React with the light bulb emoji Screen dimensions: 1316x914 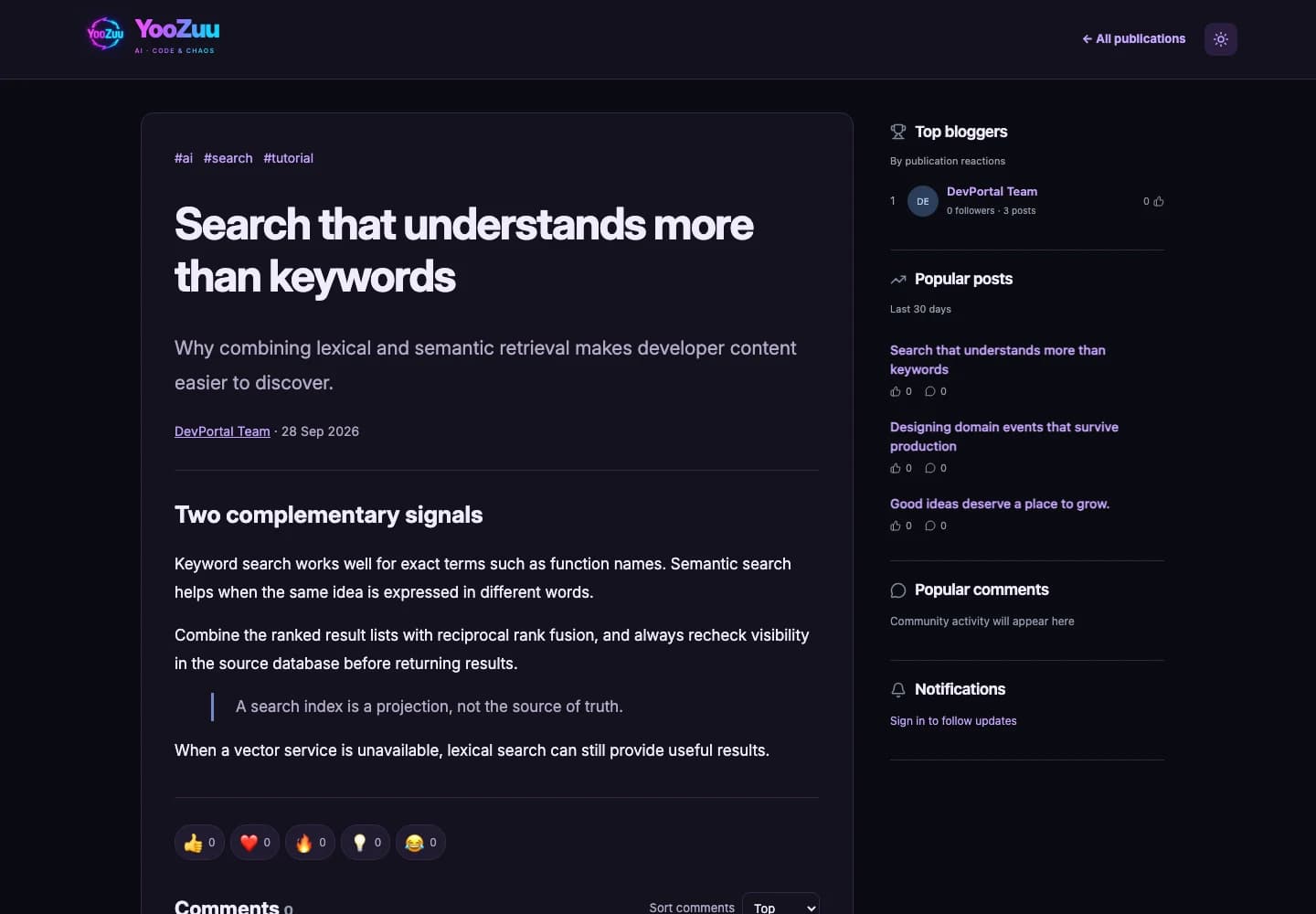(x=366, y=843)
